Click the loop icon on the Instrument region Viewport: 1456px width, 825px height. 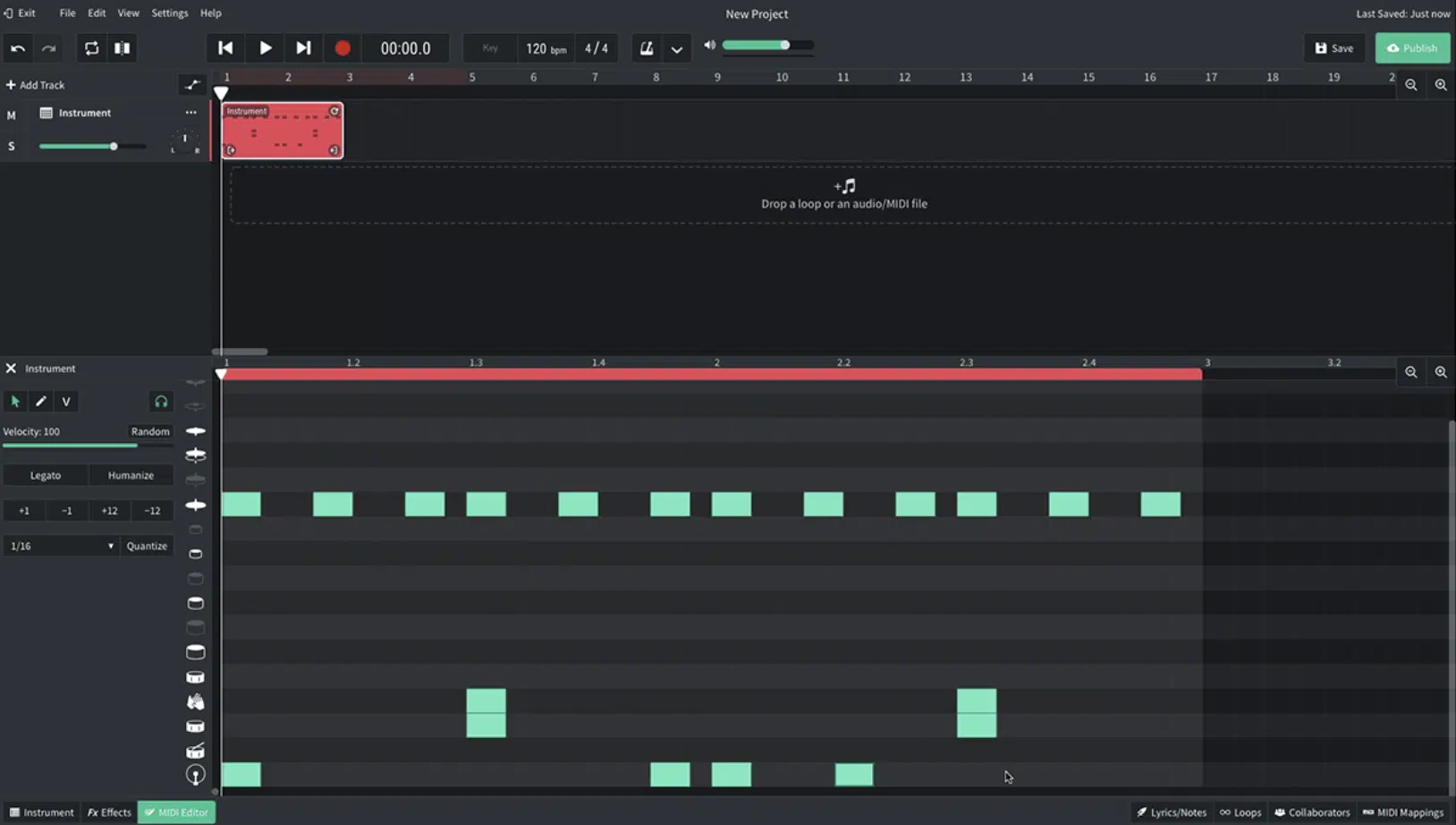(334, 111)
